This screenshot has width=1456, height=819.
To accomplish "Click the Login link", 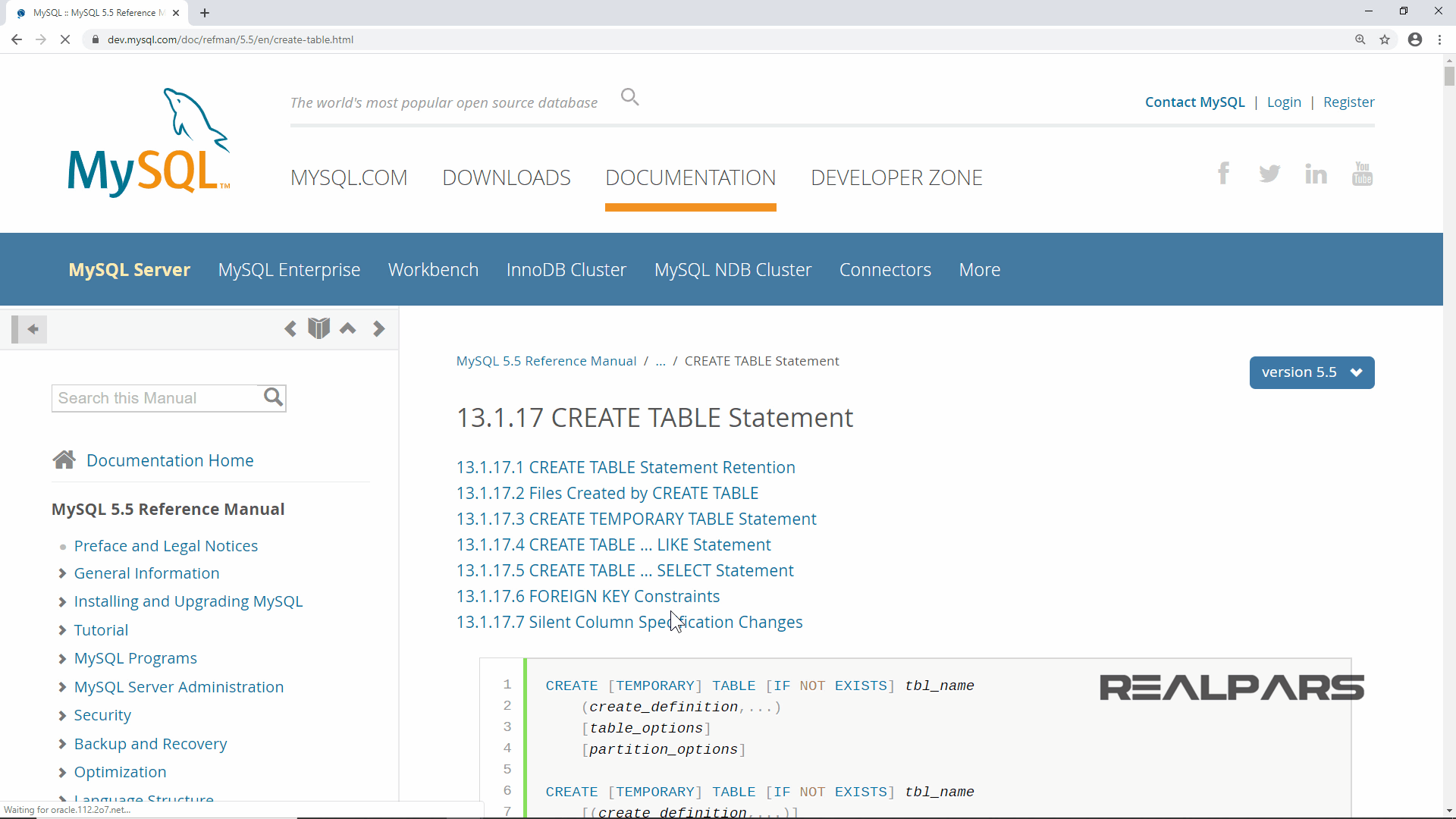I will click(x=1284, y=102).
